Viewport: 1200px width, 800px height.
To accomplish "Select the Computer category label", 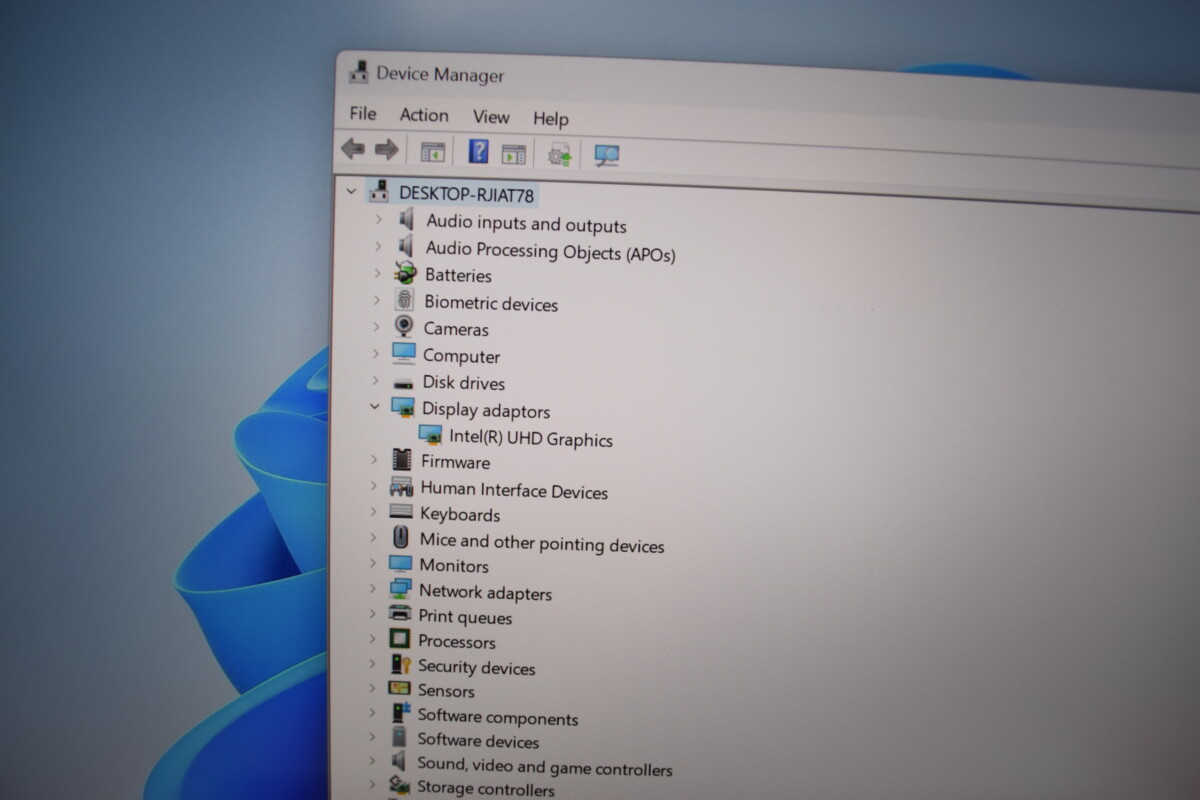I will point(461,356).
